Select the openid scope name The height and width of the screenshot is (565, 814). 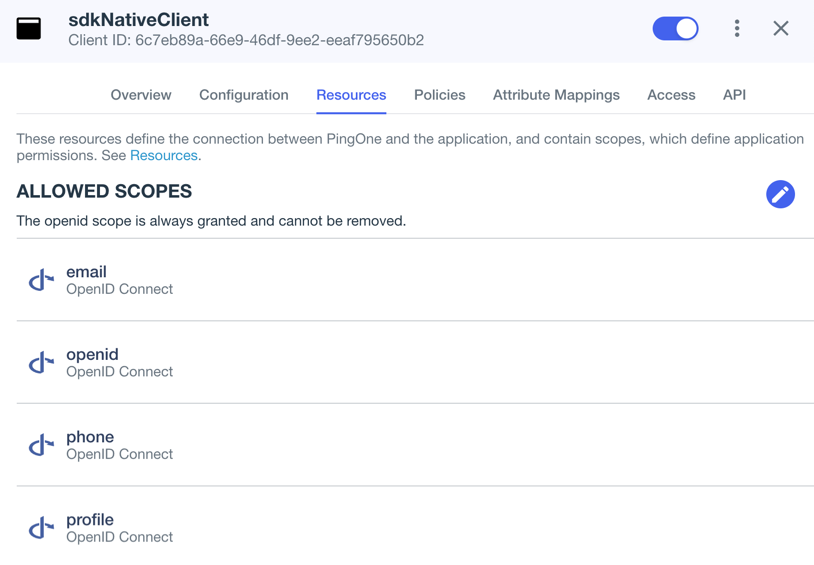[x=92, y=355]
